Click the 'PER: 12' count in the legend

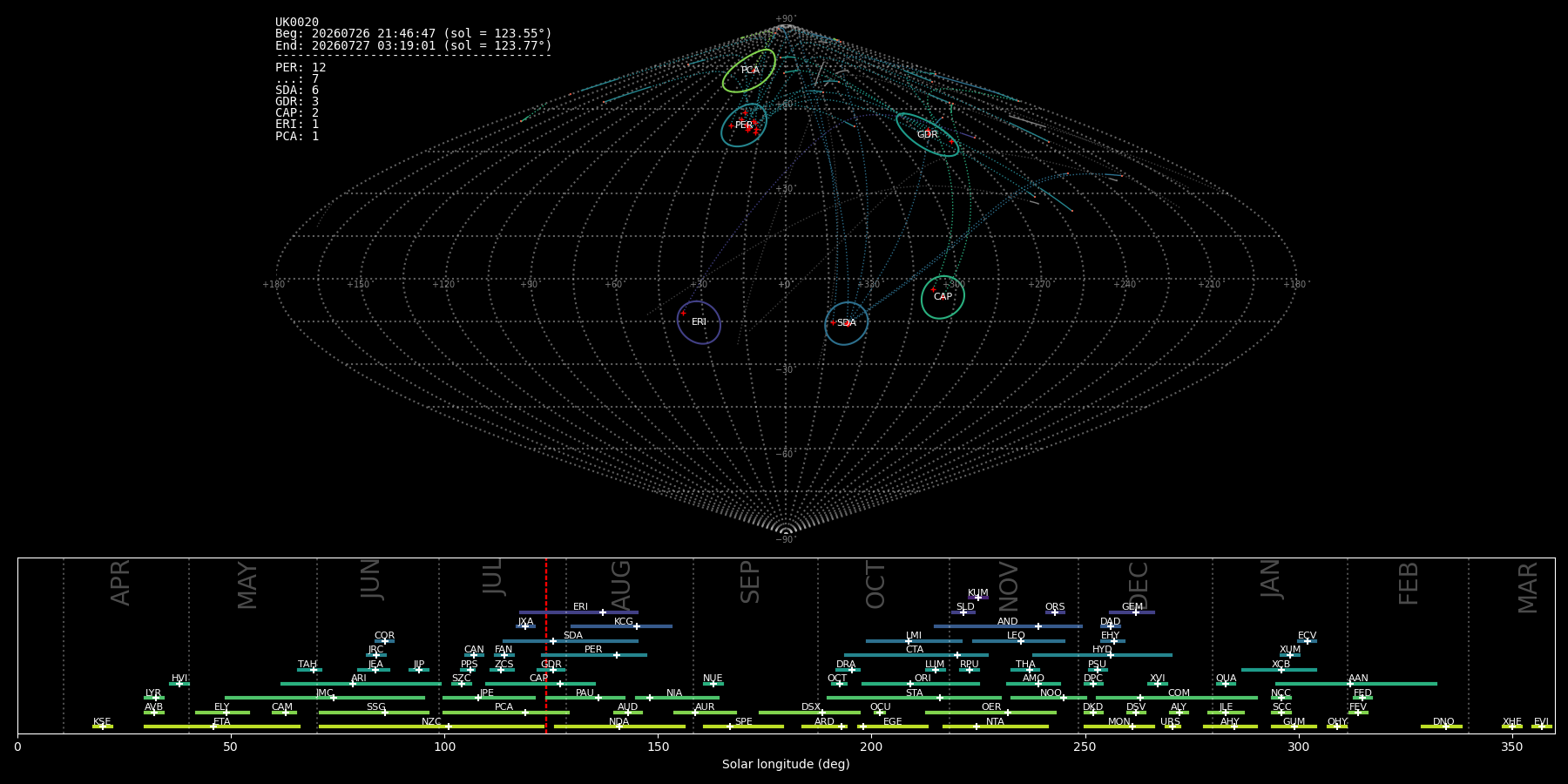pos(301,68)
